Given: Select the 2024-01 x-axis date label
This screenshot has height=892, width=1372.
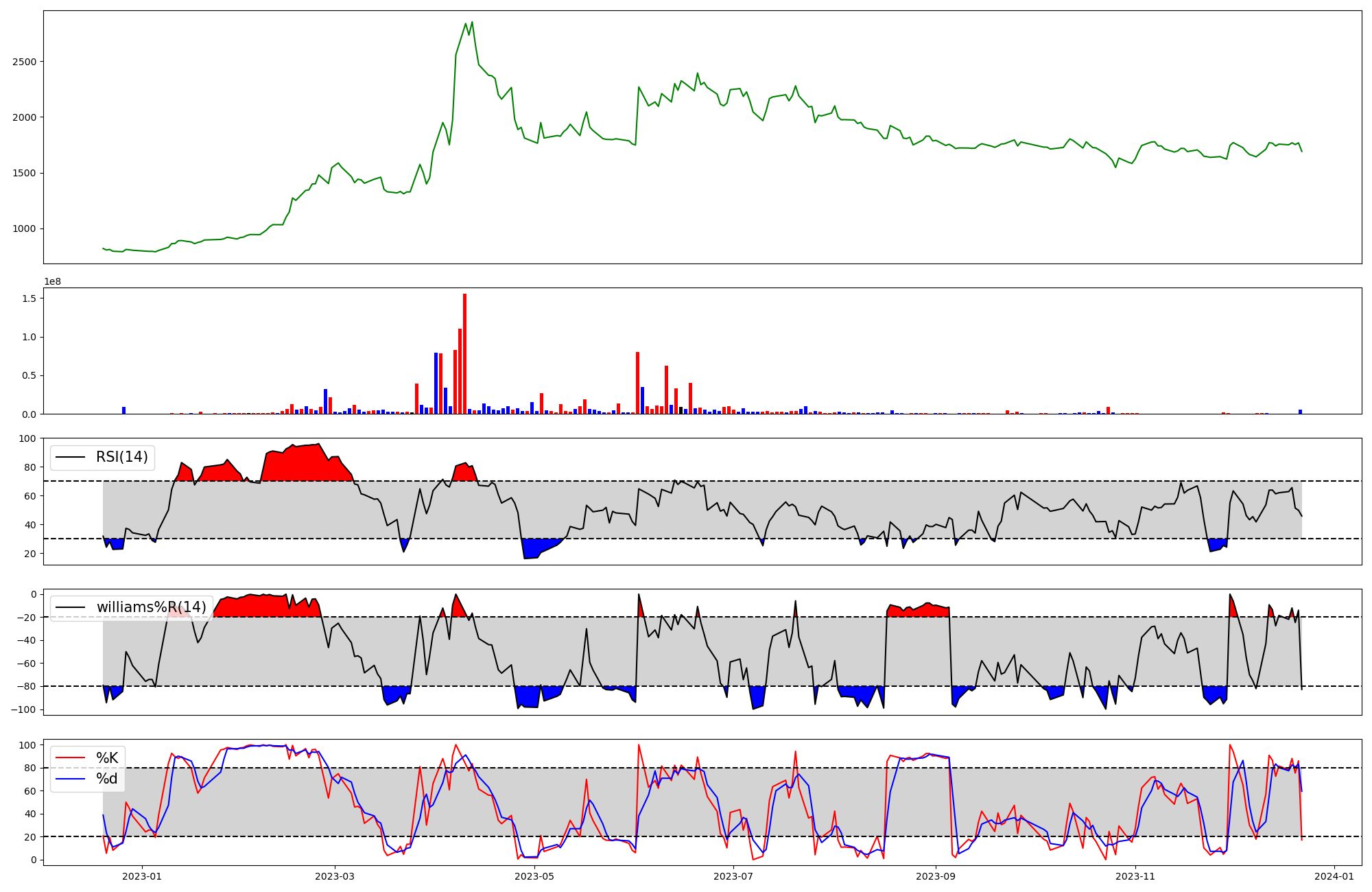Looking at the screenshot, I should pyautogui.click(x=1334, y=876).
